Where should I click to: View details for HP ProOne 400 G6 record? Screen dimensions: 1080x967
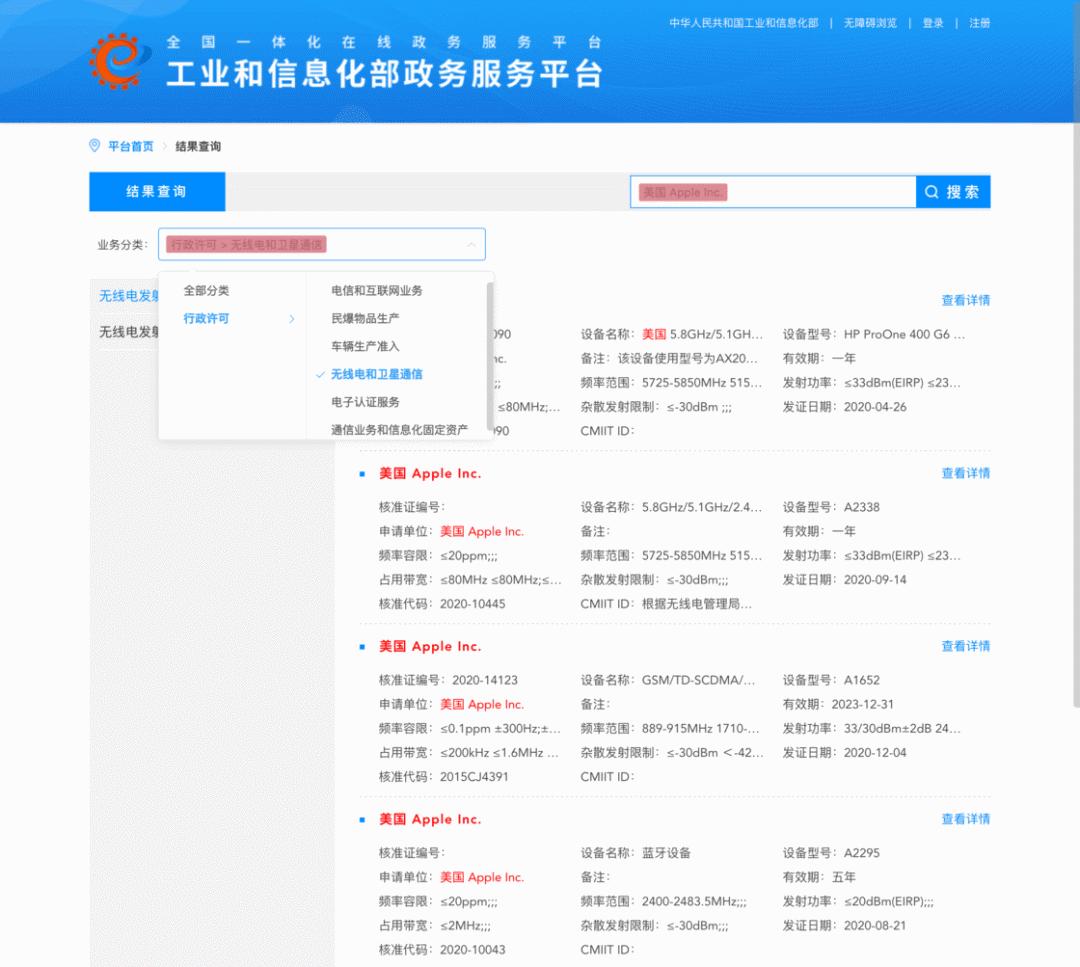(x=966, y=300)
